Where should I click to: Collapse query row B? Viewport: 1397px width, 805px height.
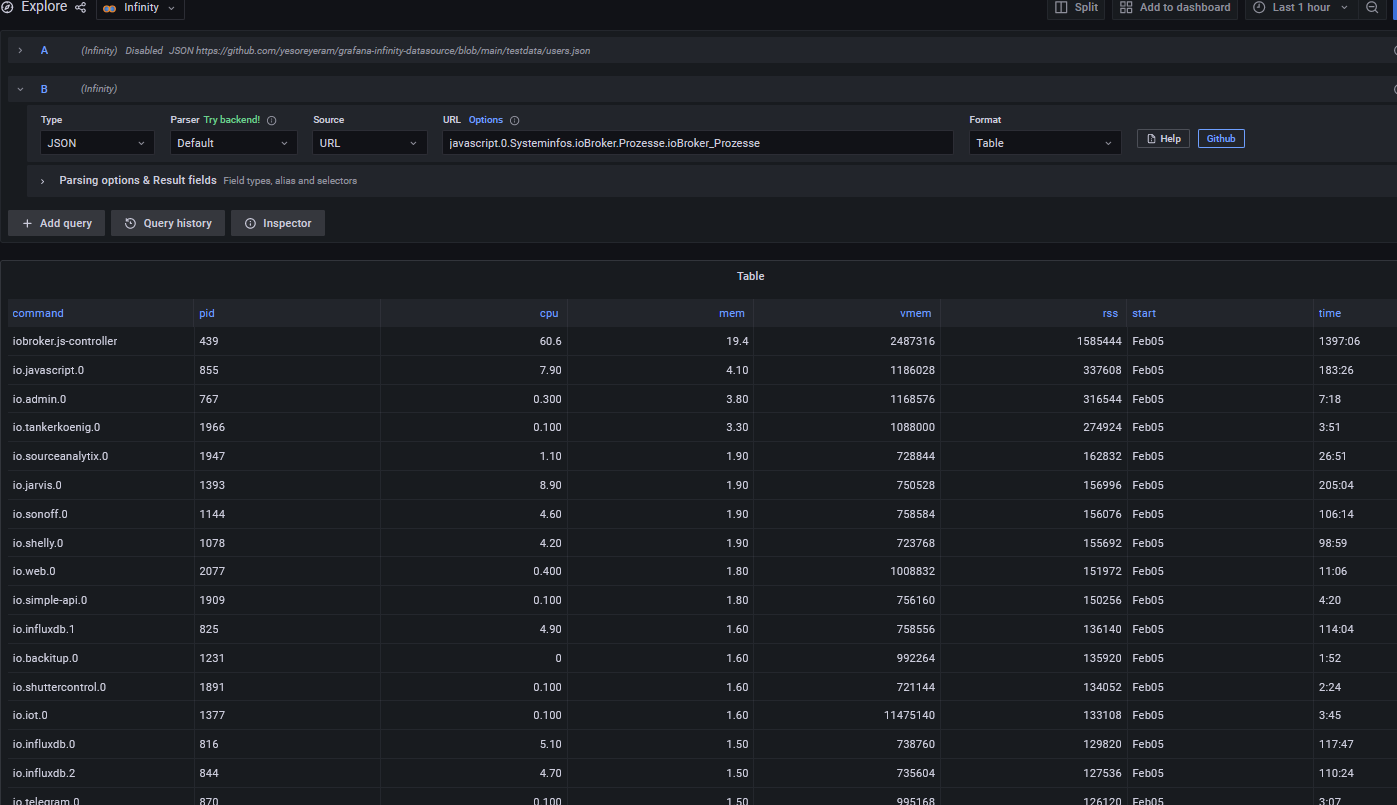pos(20,89)
